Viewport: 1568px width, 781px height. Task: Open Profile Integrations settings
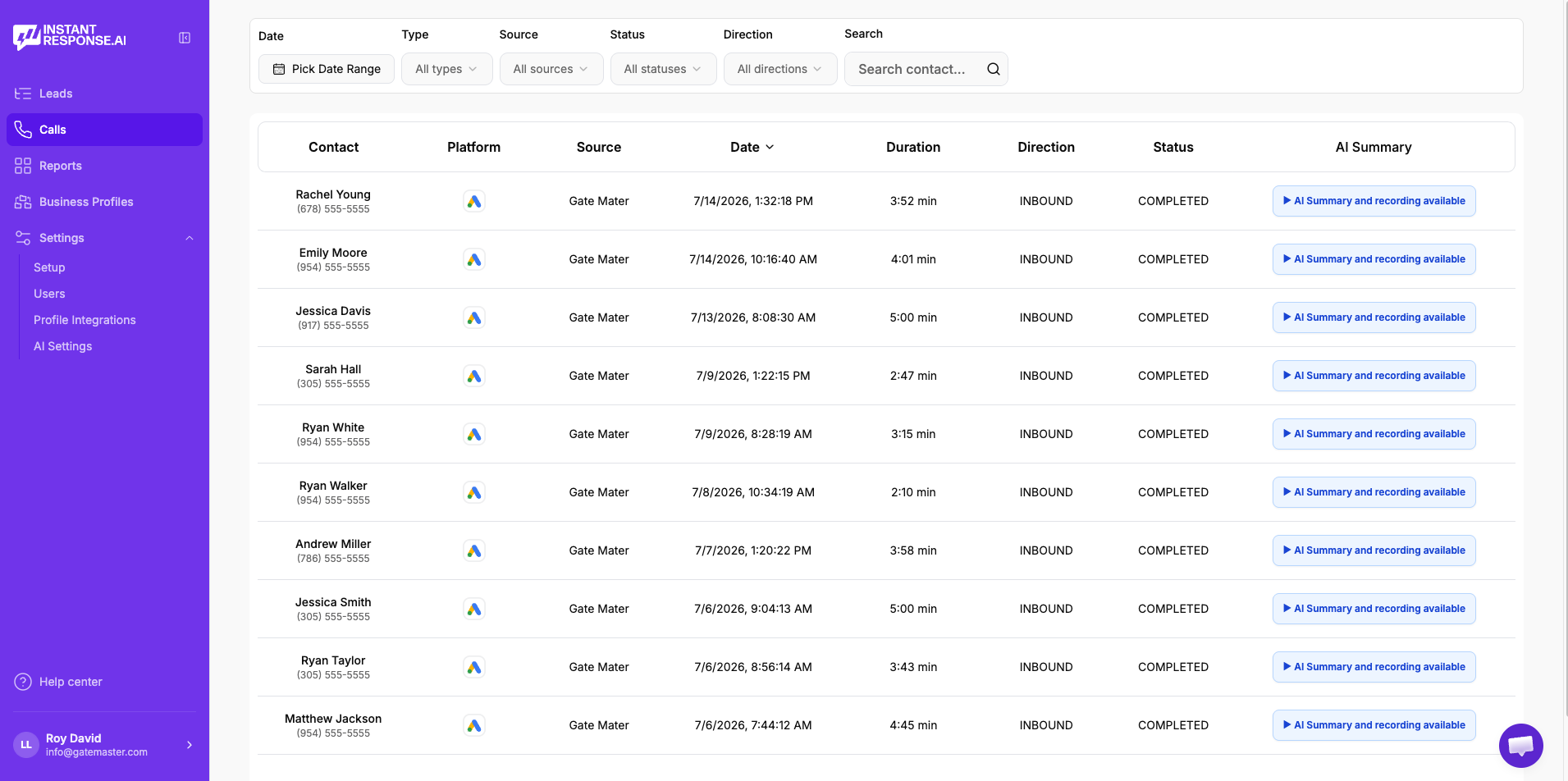point(85,320)
